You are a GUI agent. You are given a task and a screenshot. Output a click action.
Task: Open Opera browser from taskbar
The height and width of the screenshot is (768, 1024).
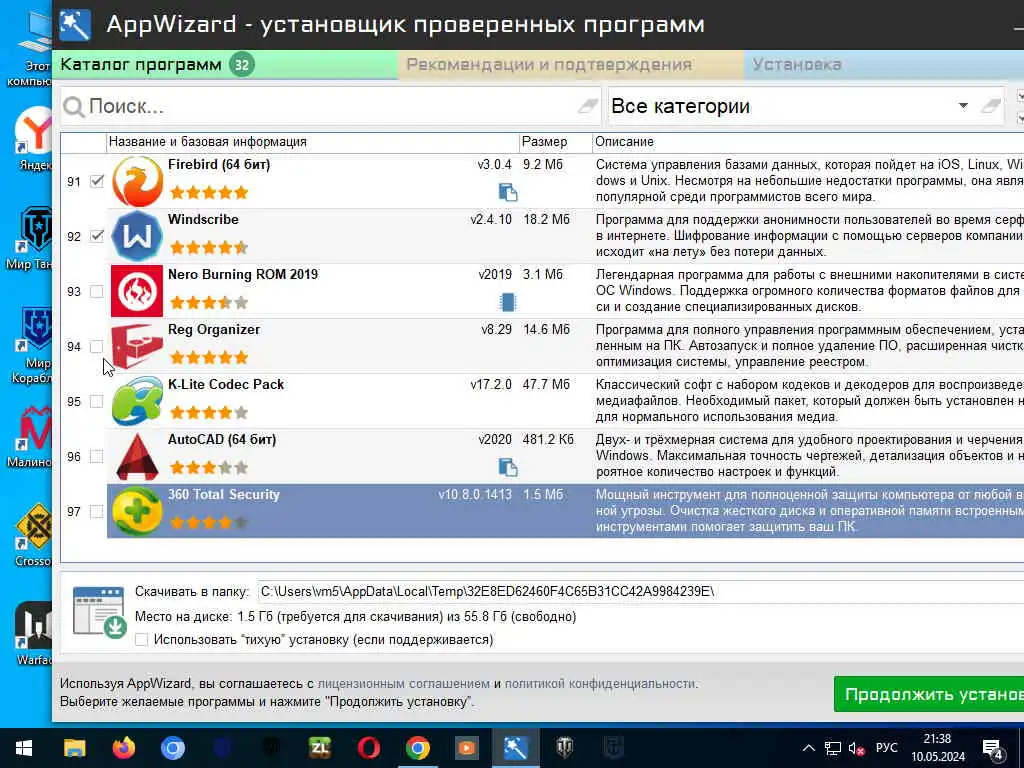point(368,748)
